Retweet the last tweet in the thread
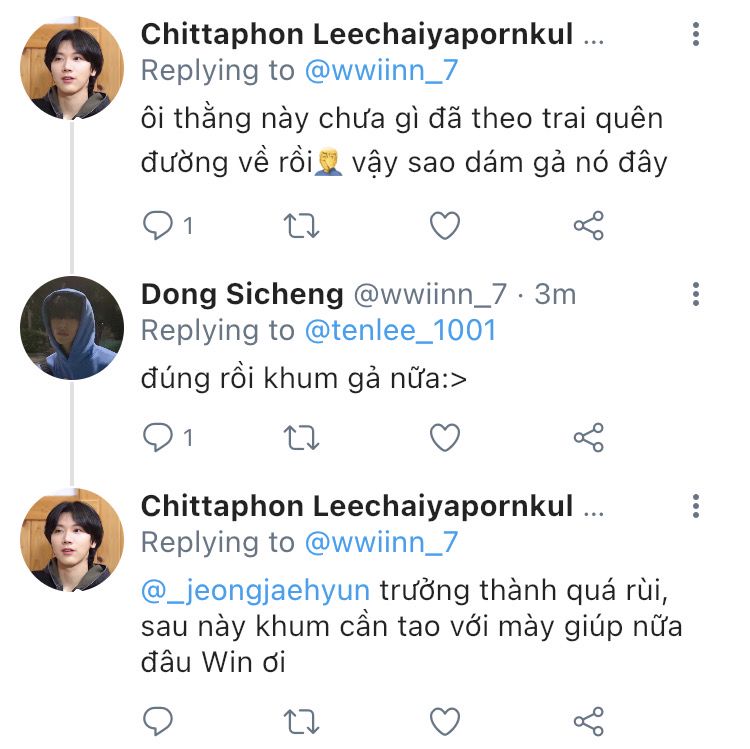Viewport: 750px width, 749px height. click(301, 721)
